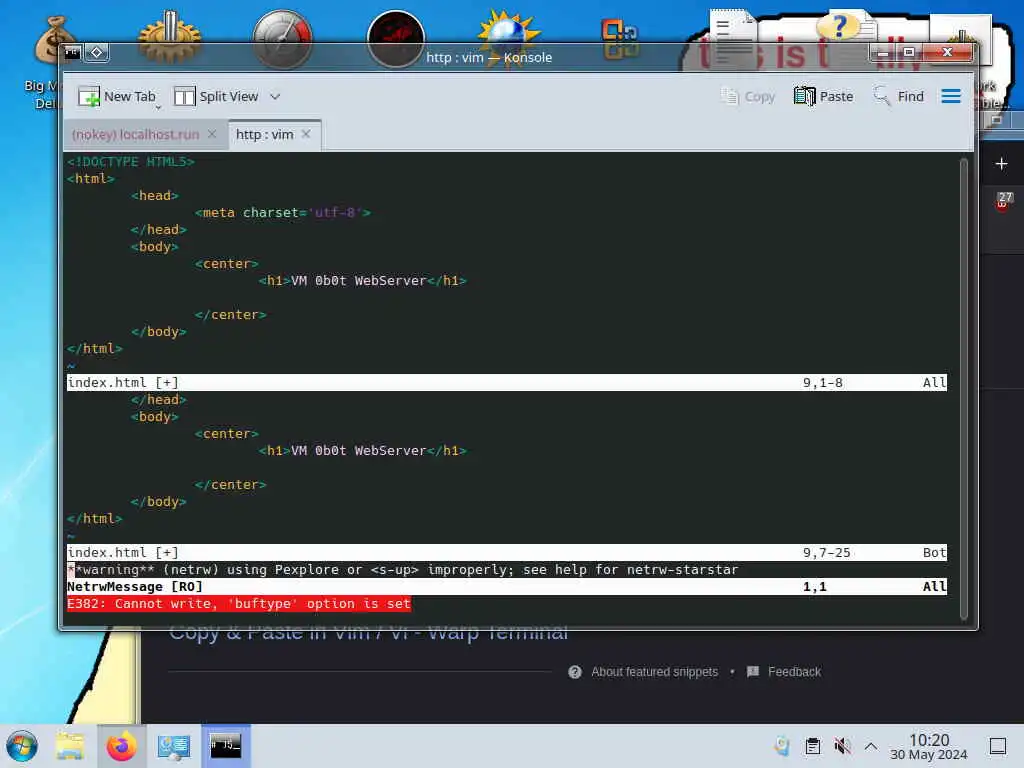Click the browser tray badge showing 27
Screen dimensions: 1024x768
click(x=1004, y=200)
